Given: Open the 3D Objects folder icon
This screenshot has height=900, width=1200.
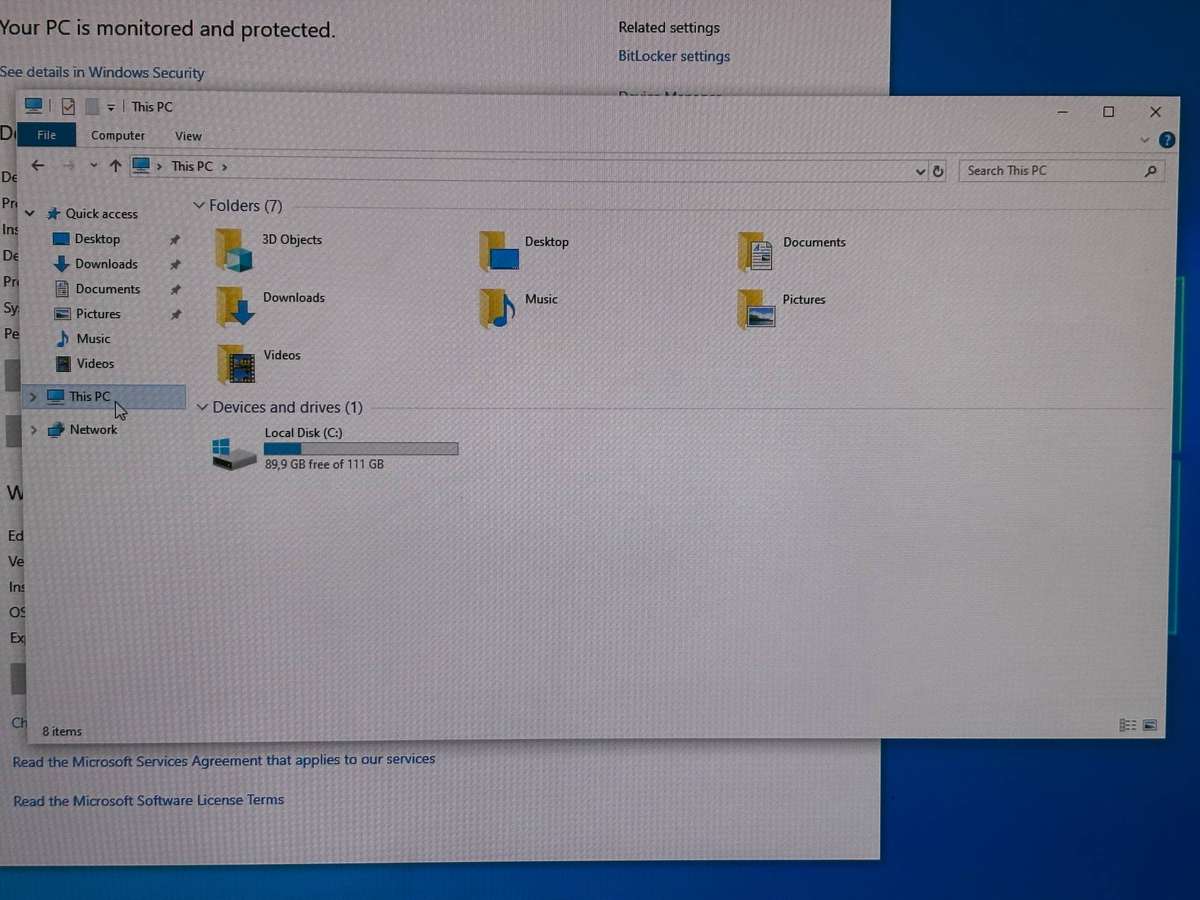Looking at the screenshot, I should tap(235, 250).
